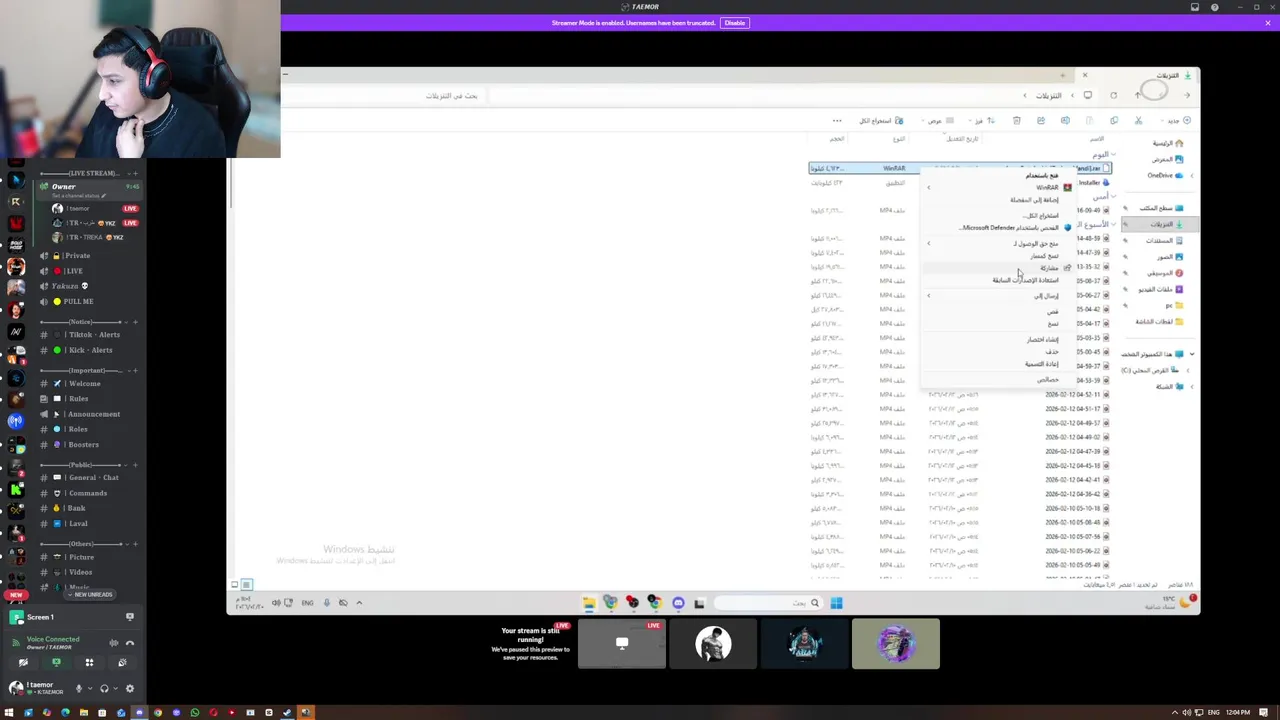Choose خصائص in the streamed context menu

point(1000,380)
